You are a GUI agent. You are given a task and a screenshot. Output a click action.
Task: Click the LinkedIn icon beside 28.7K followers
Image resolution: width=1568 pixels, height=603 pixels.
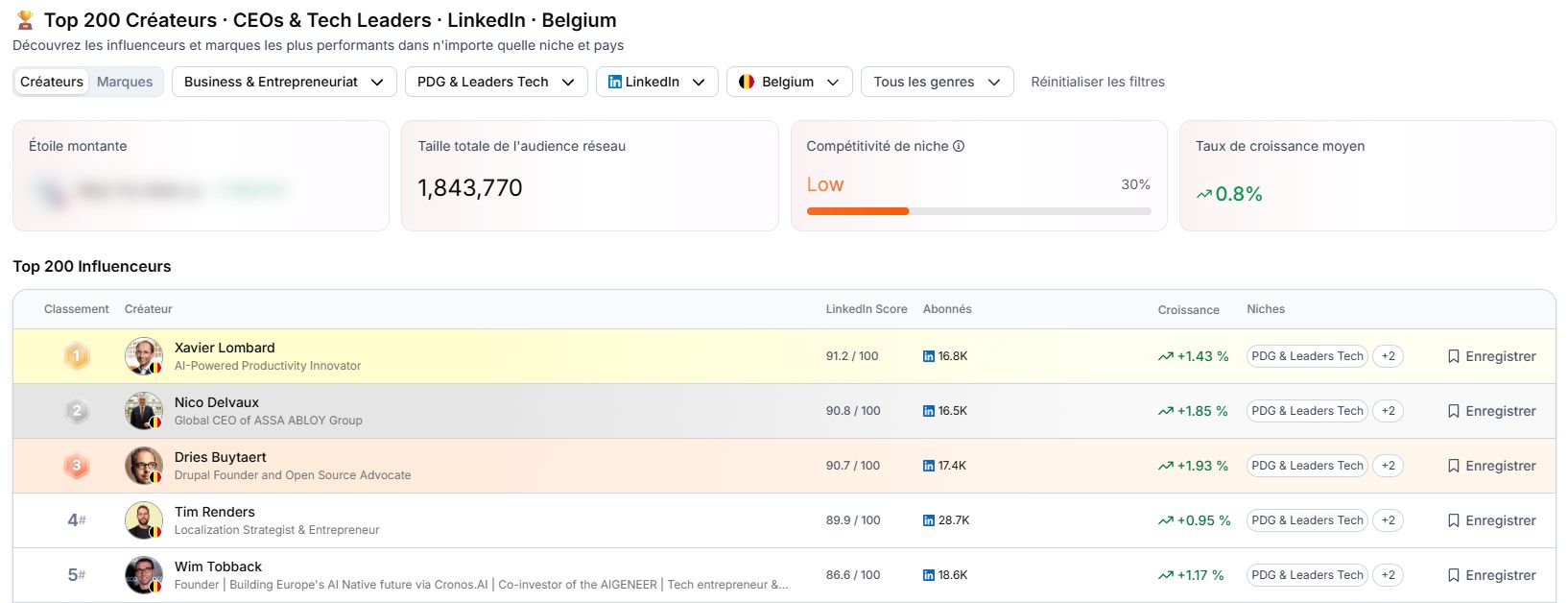(x=929, y=520)
